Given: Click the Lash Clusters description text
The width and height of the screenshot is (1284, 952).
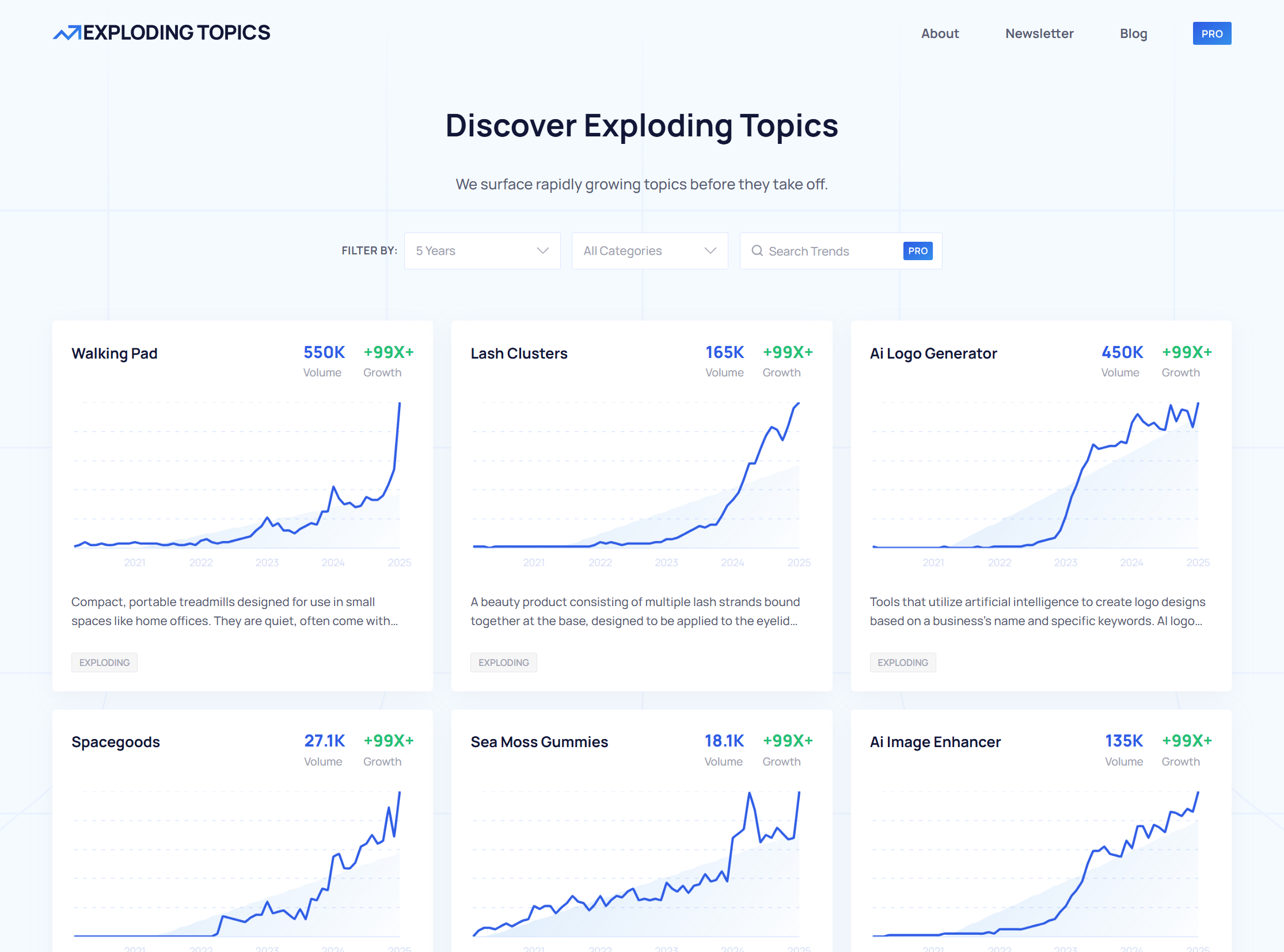Looking at the screenshot, I should click(x=635, y=611).
